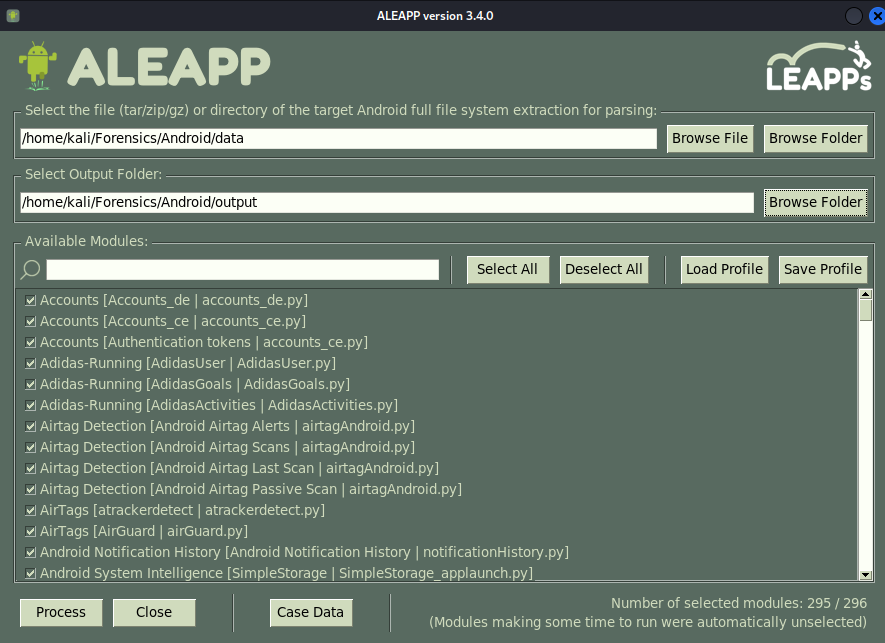Click Browse Folder for output
Image resolution: width=885 pixels, height=643 pixels.
(x=816, y=202)
